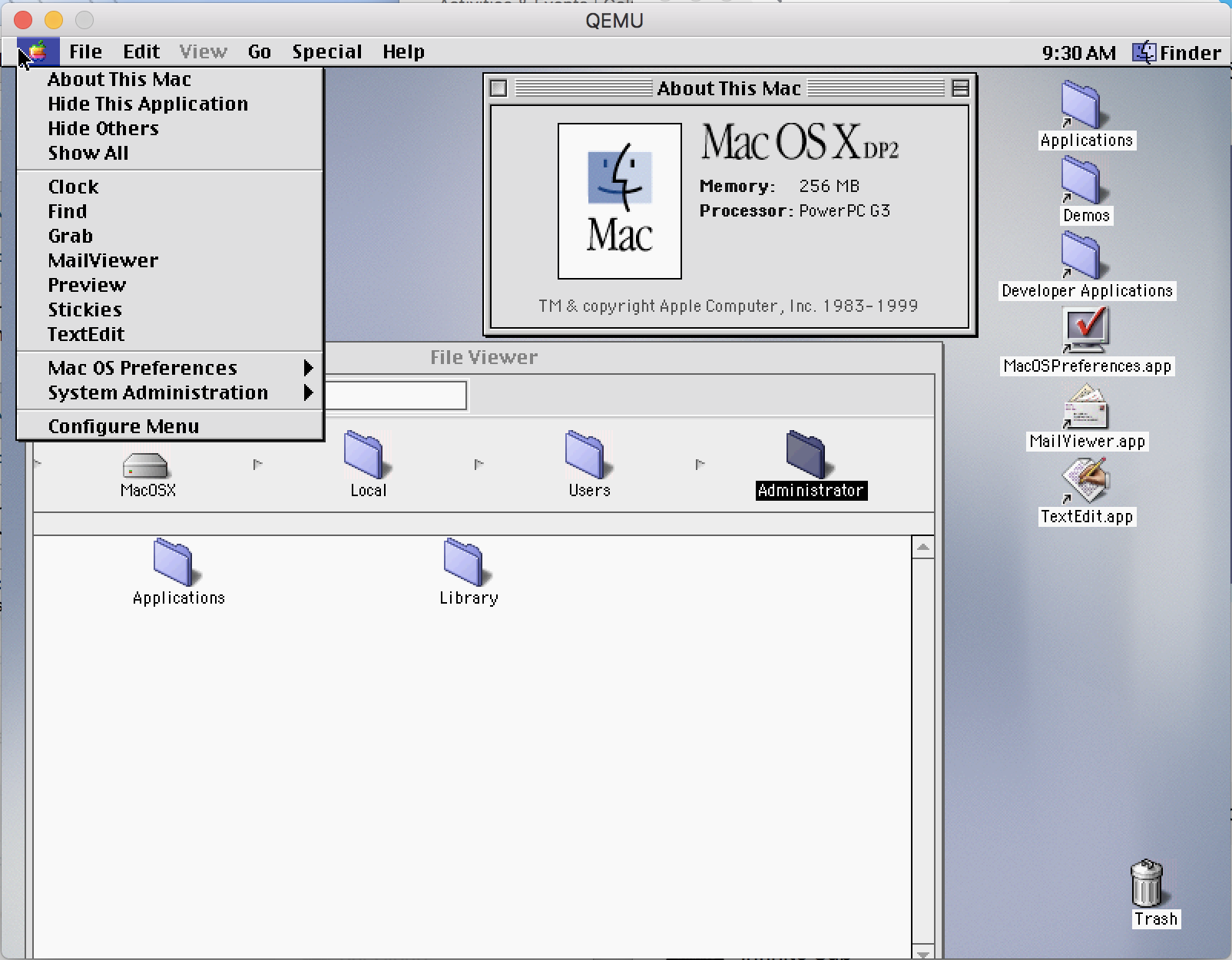Choose Show All from the Apple menu
Image resolution: width=1232 pixels, height=960 pixels.
coord(88,153)
